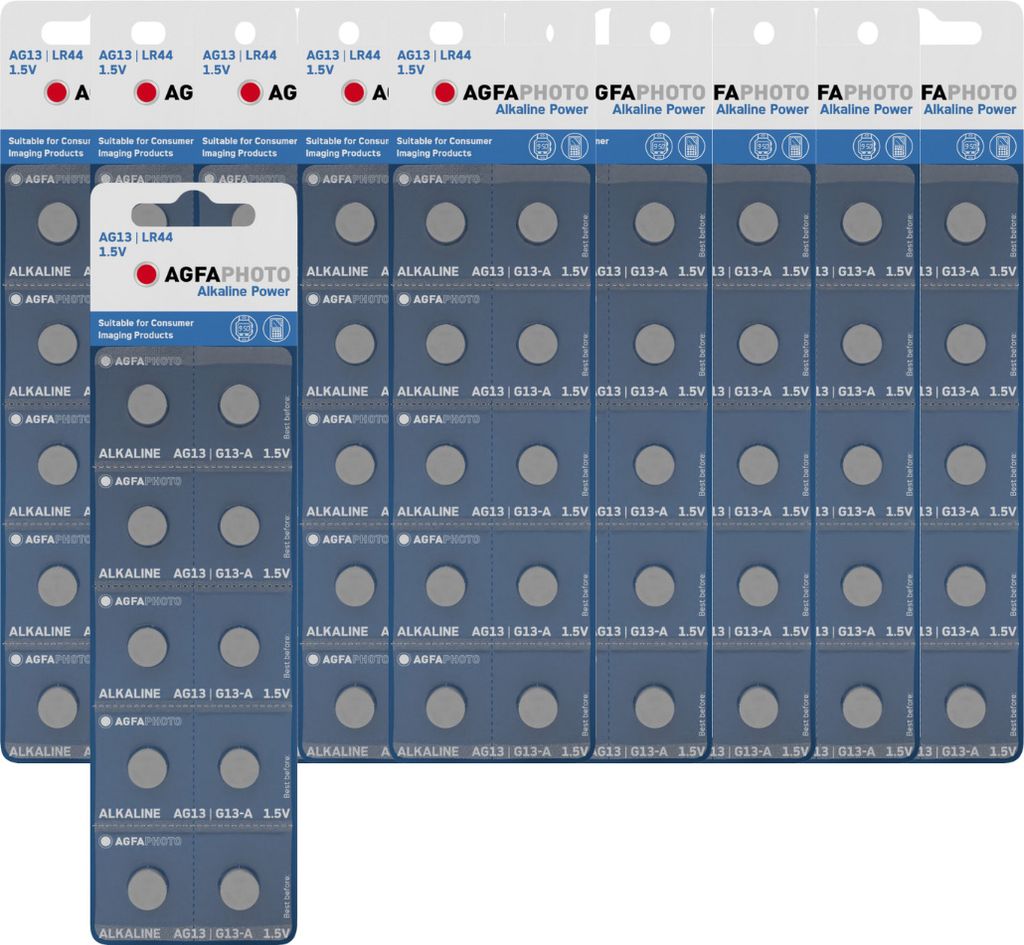
Task: Click the full AGFAPHOTO logo on the back row
Action: click(511, 93)
